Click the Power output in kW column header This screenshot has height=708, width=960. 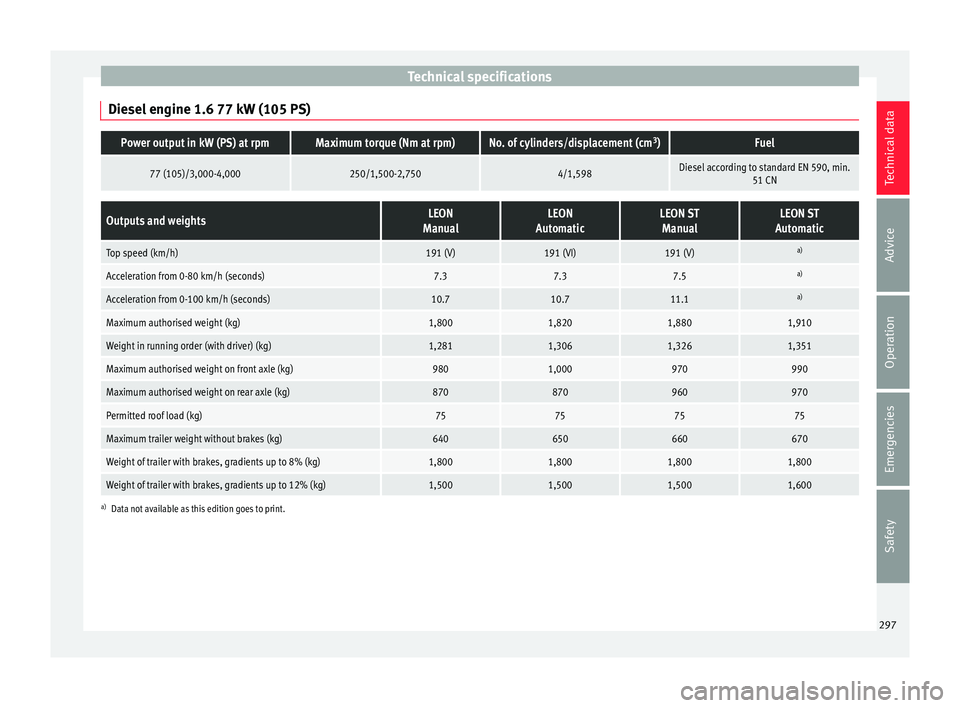pos(195,143)
